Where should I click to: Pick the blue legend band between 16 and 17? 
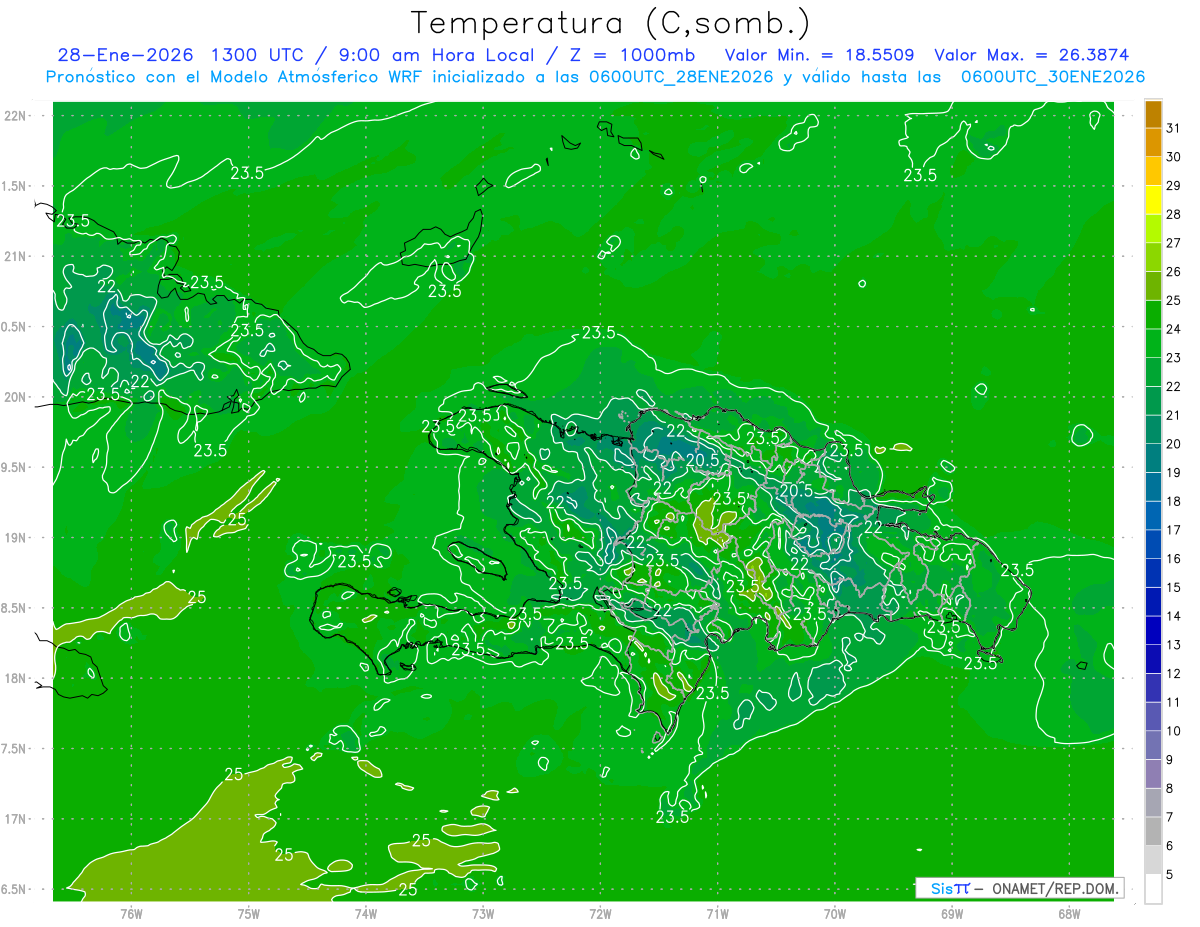[x=1153, y=544]
